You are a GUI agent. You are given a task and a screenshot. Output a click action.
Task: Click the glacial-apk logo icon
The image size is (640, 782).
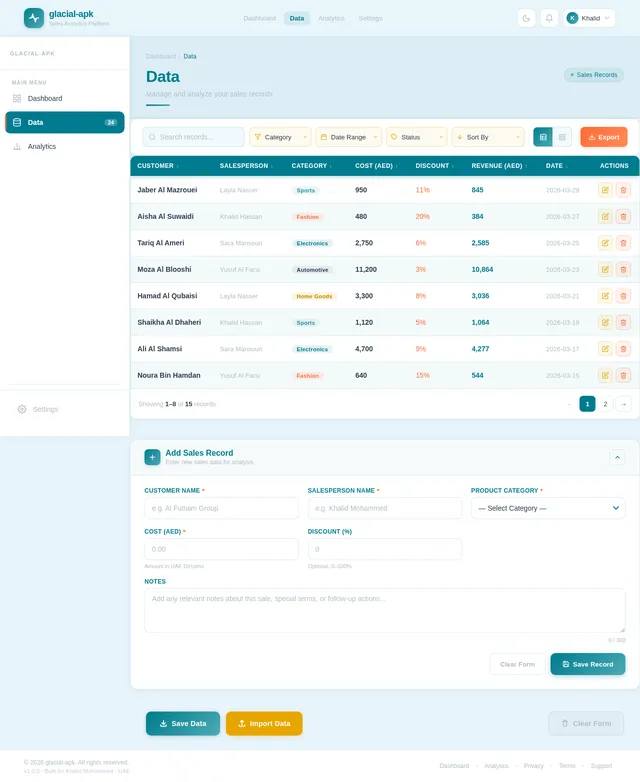(34, 18)
